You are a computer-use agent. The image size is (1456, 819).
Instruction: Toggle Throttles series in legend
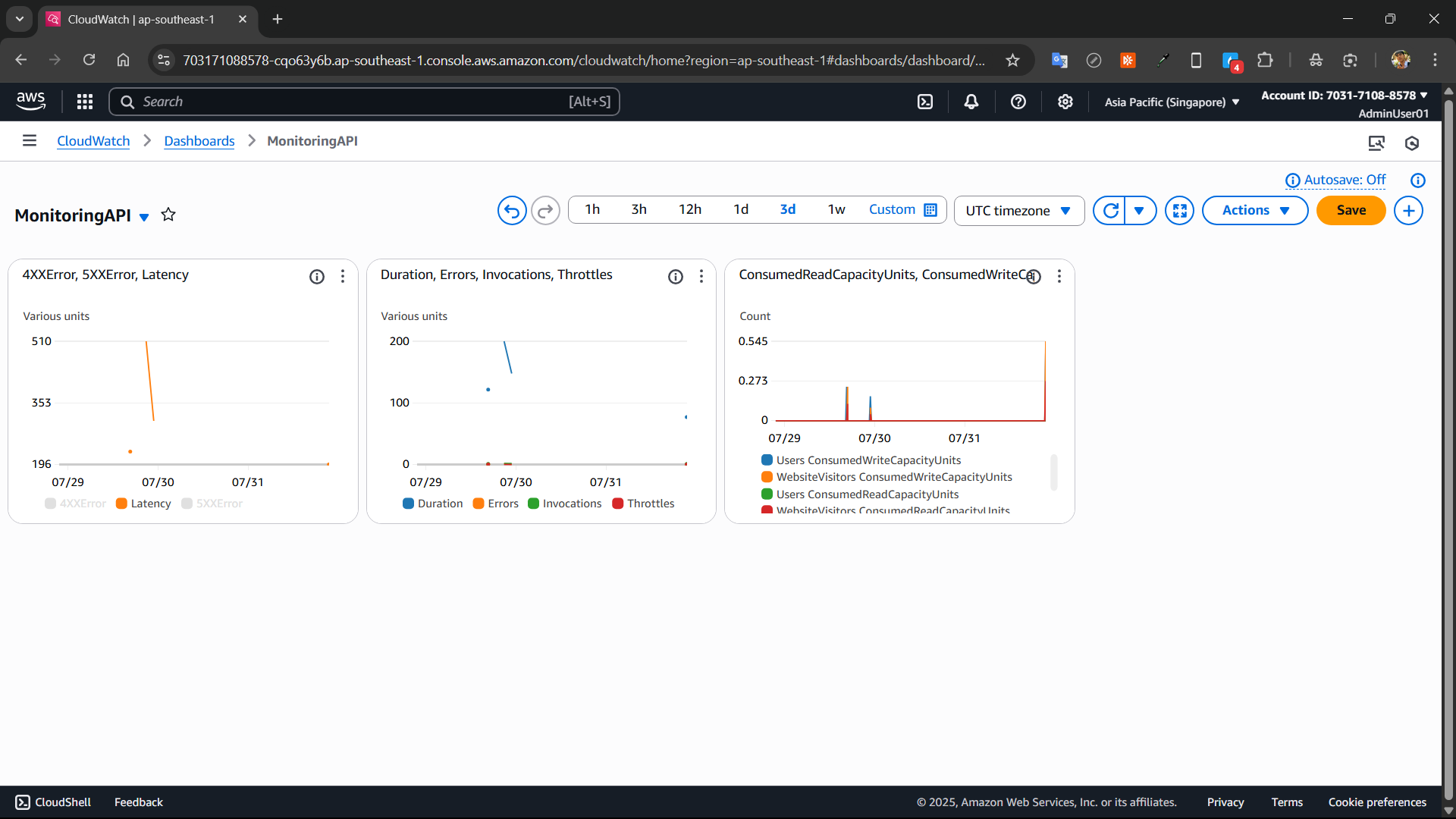point(644,504)
